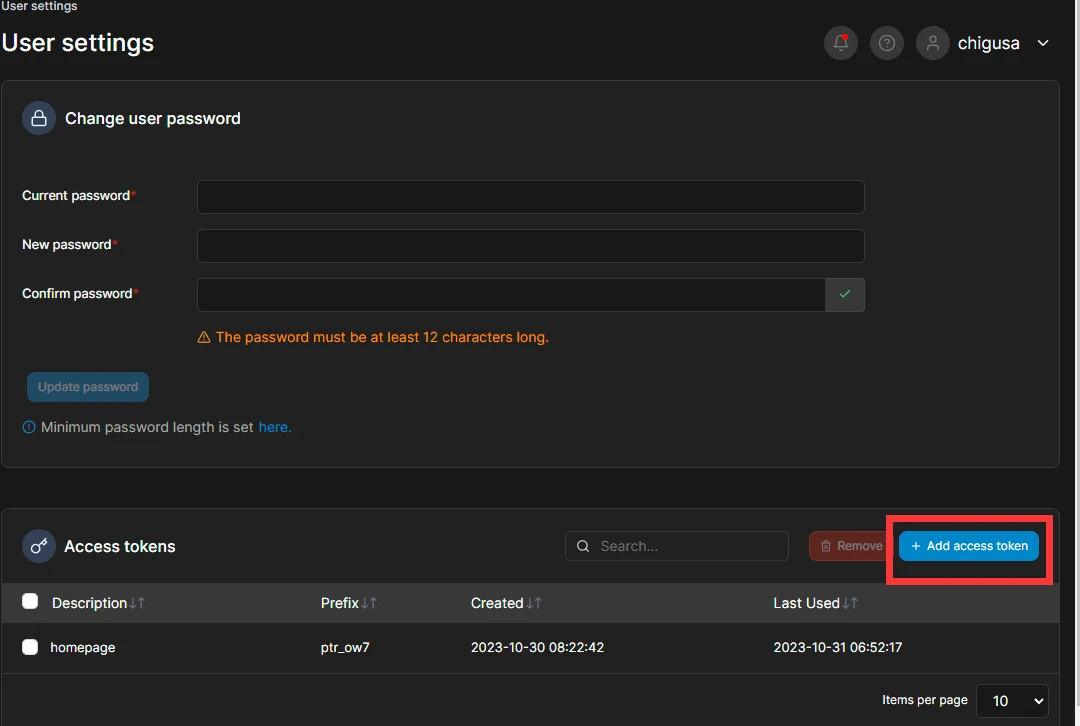The image size is (1080, 726).
Task: Click the info icon beside Minimum password length
Action: point(29,427)
